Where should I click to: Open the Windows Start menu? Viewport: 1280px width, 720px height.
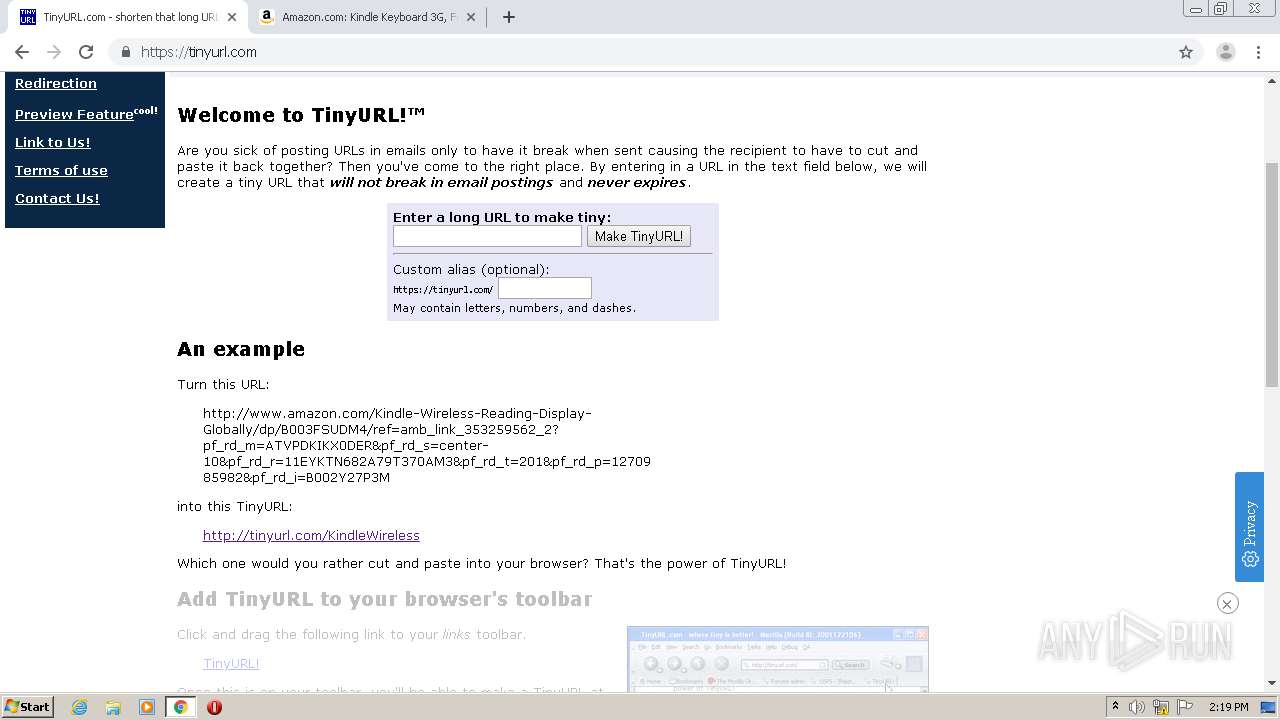point(28,706)
